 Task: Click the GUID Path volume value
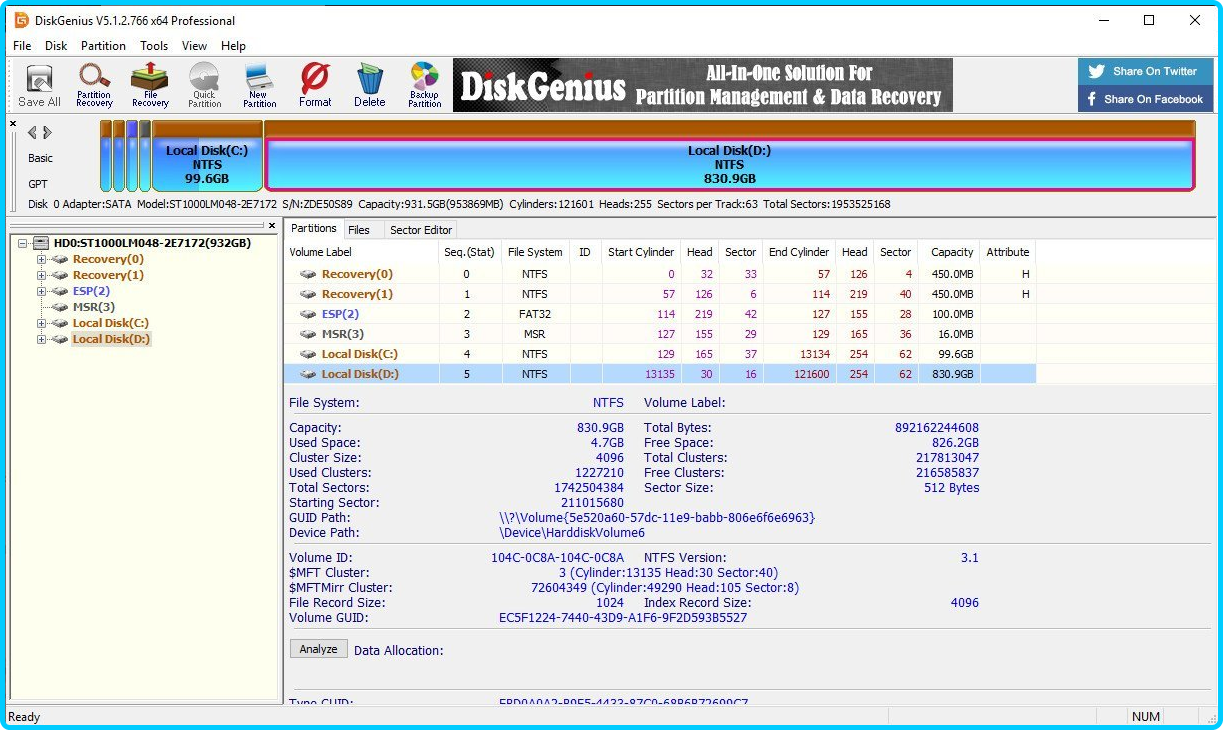pos(657,518)
